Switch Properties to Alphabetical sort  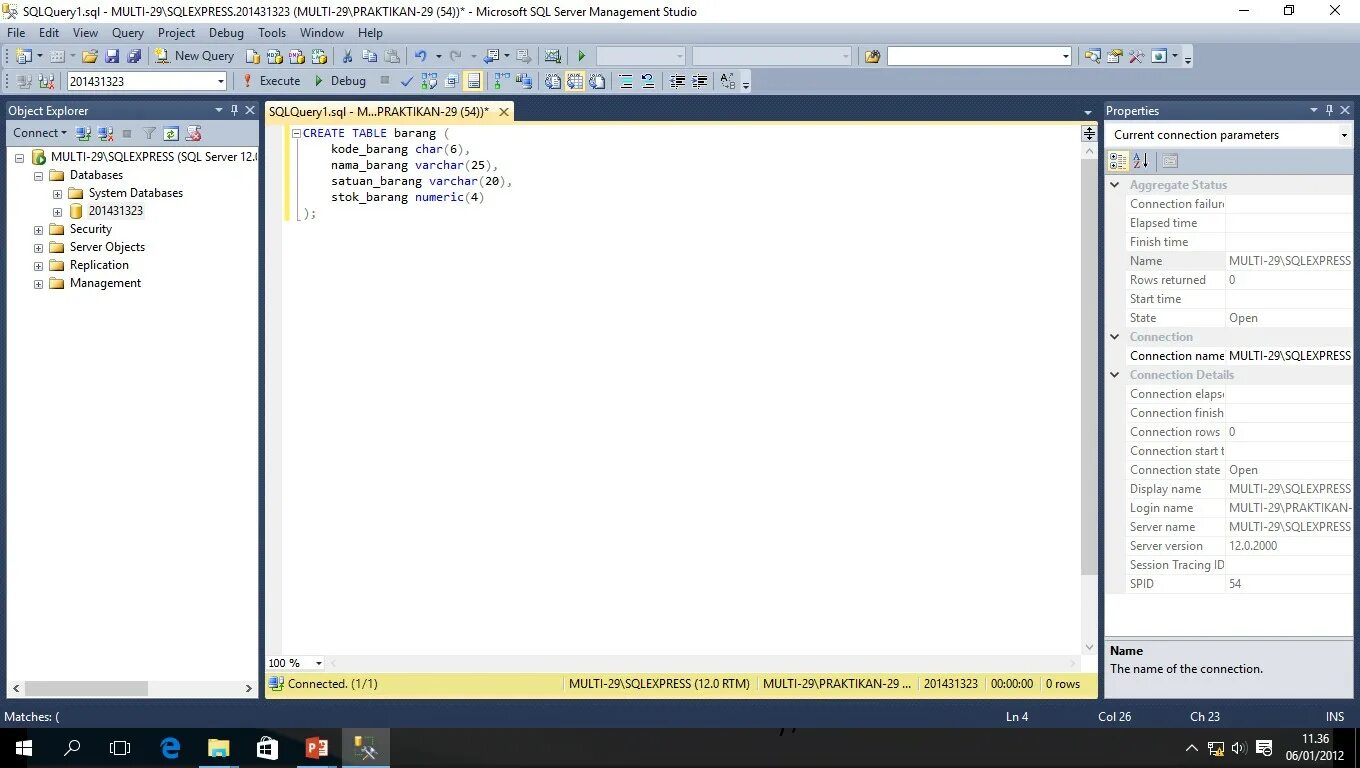1140,161
